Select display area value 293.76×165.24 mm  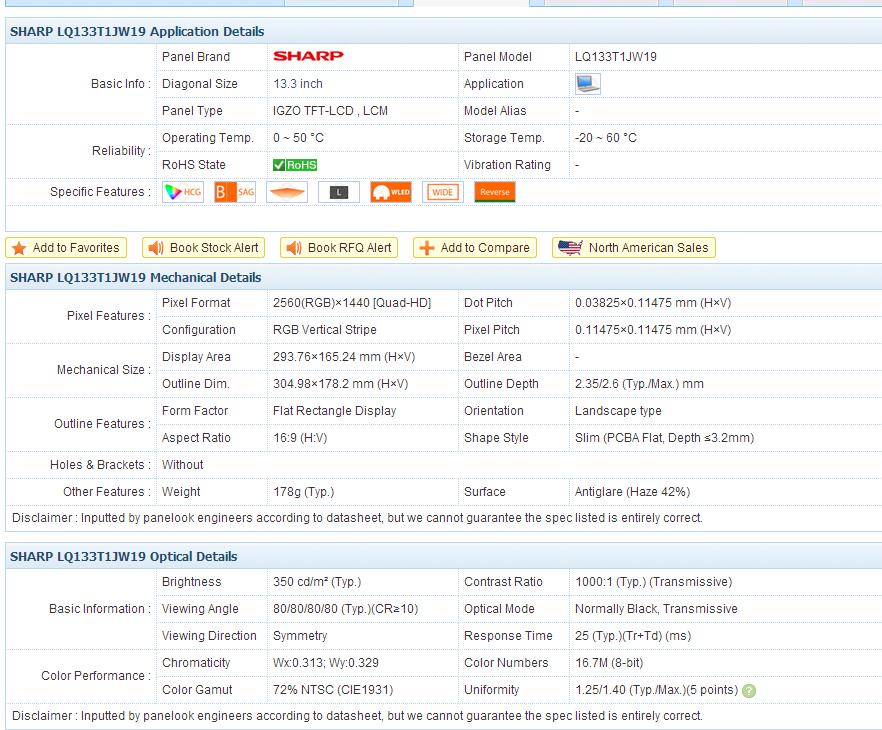click(344, 357)
